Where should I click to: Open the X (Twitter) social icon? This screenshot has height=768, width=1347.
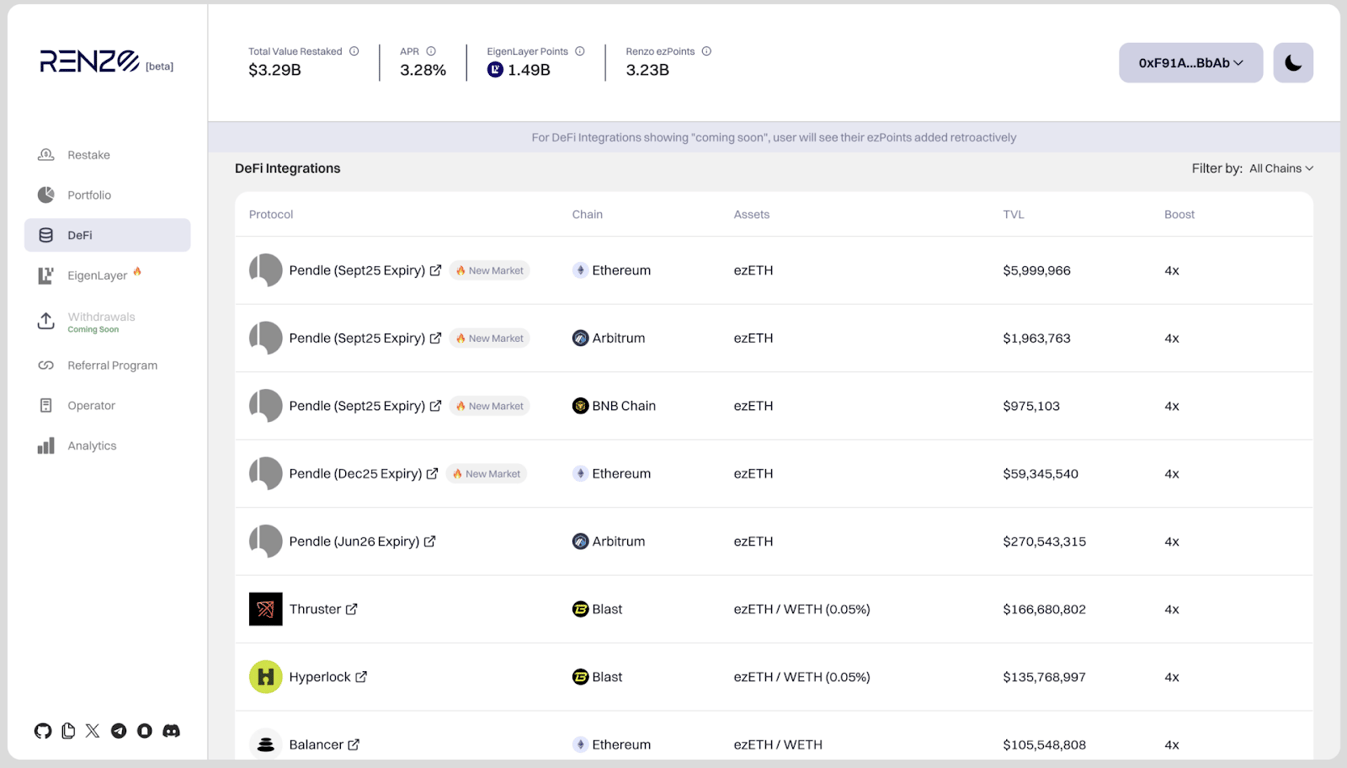click(93, 731)
